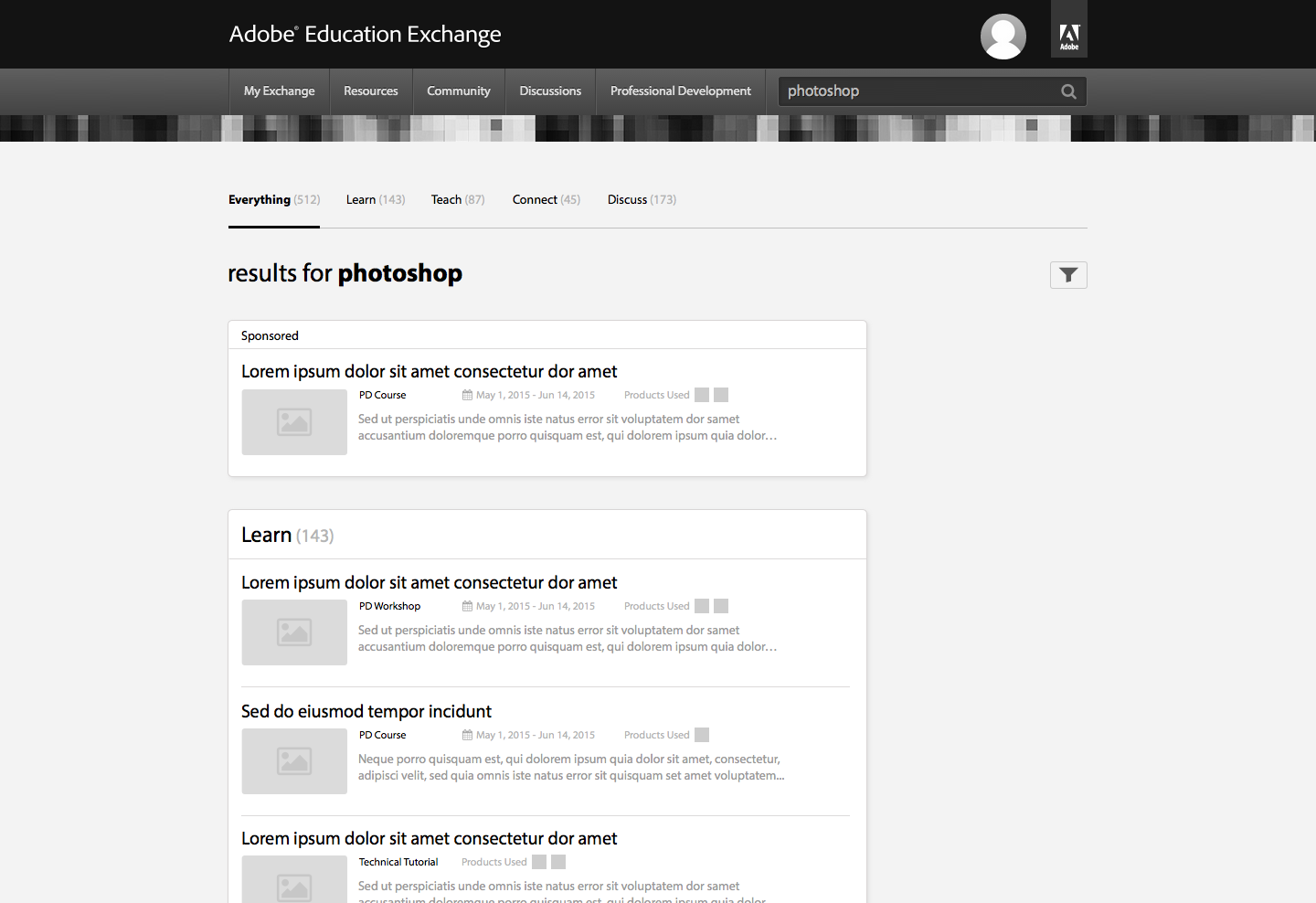The image size is (1316, 903).
Task: Open the results filter funnel button
Action: [x=1068, y=275]
